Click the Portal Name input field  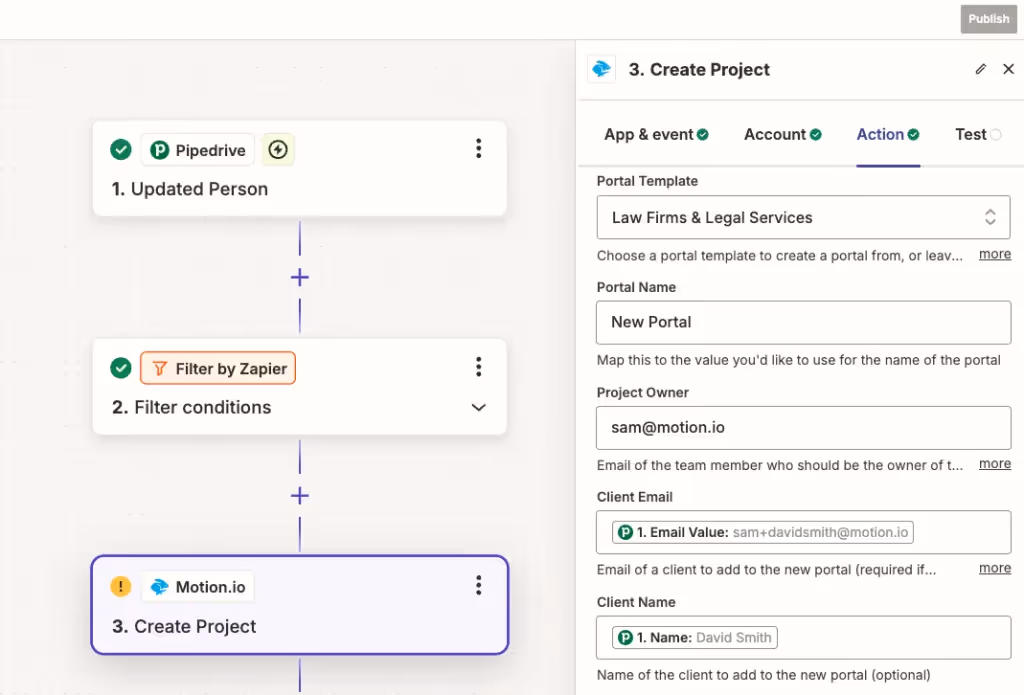(x=803, y=323)
